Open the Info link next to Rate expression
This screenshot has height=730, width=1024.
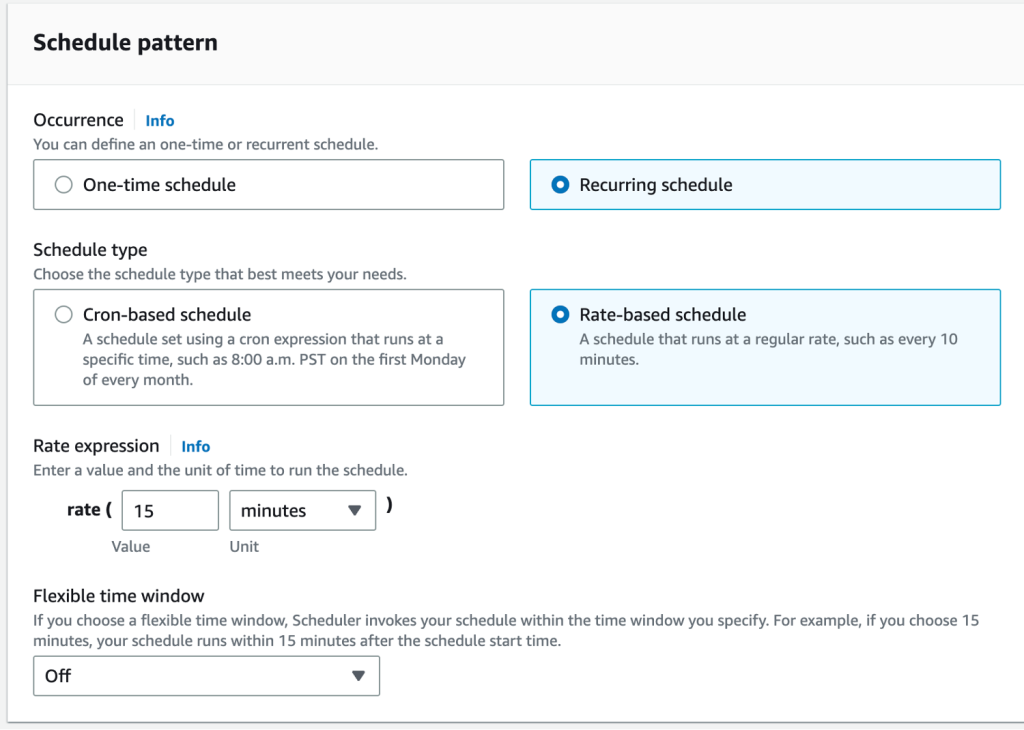point(196,447)
